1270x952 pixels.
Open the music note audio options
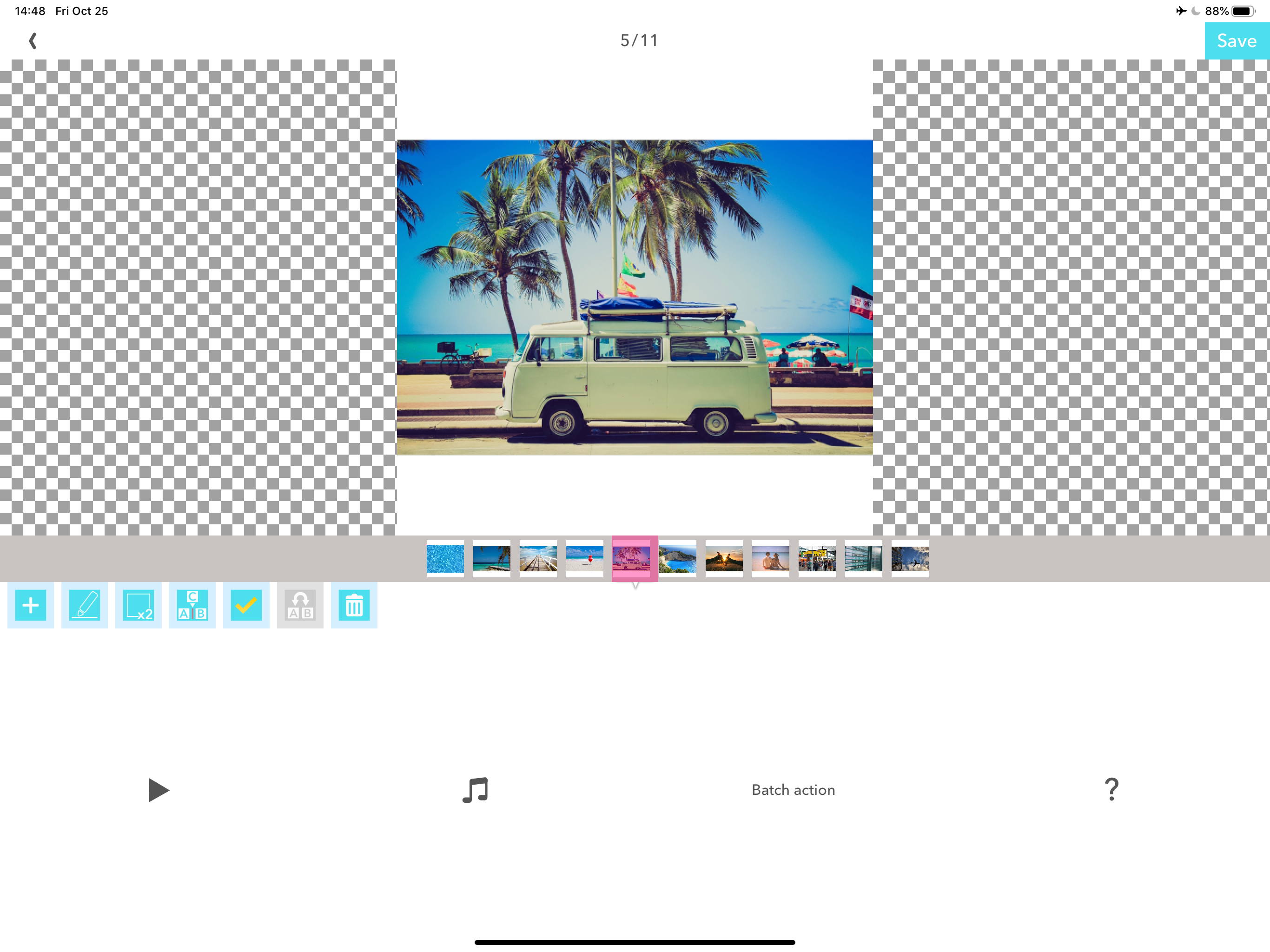coord(476,790)
